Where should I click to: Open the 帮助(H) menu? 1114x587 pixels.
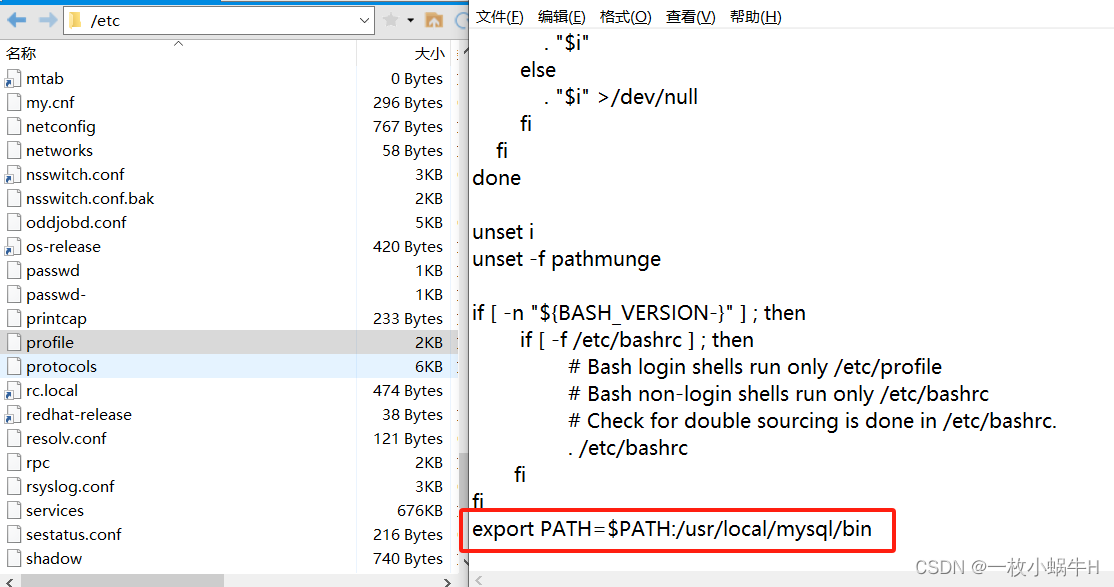[x=755, y=17]
